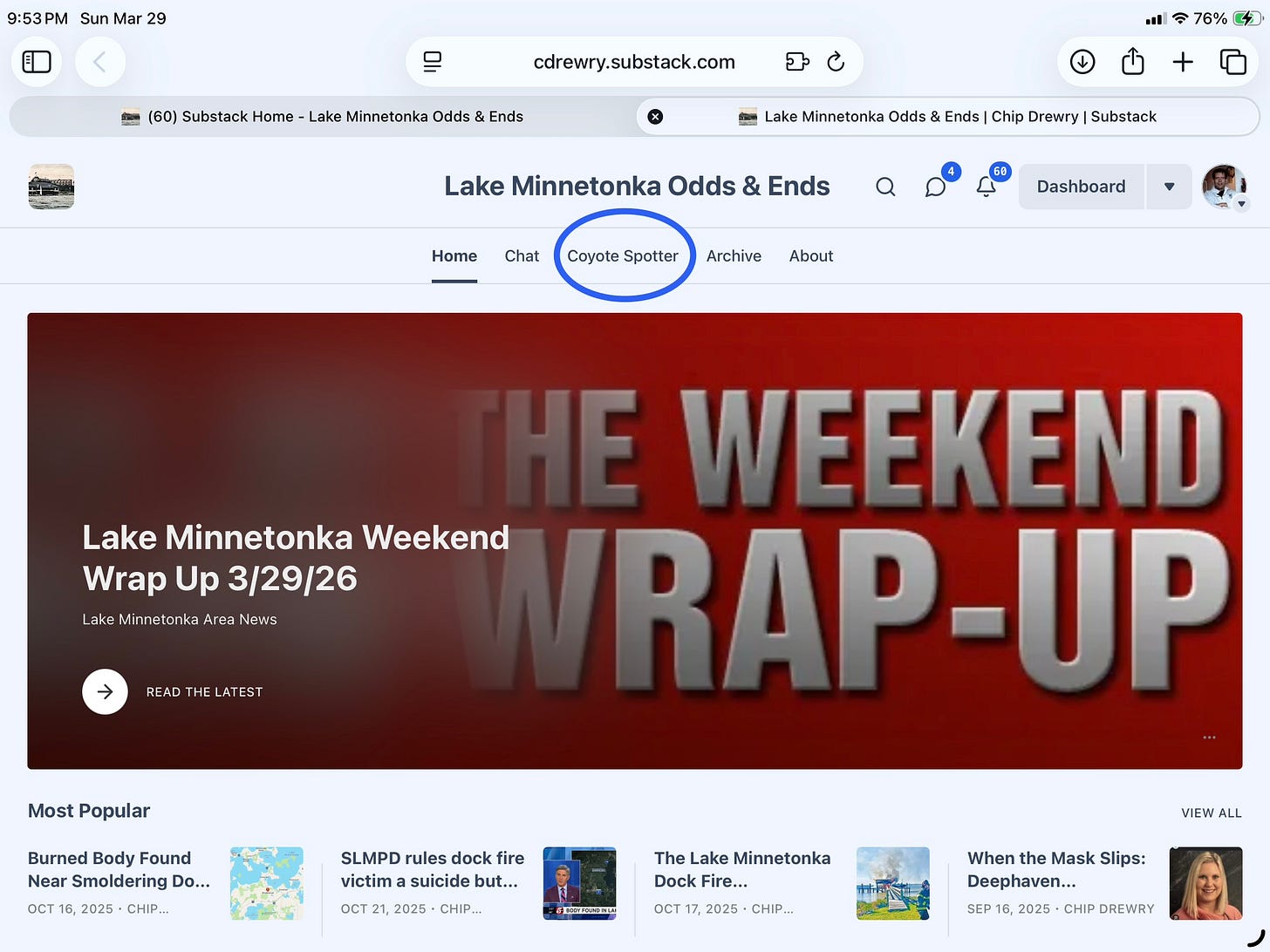Click VIEW ALL for Most Popular

click(1212, 813)
